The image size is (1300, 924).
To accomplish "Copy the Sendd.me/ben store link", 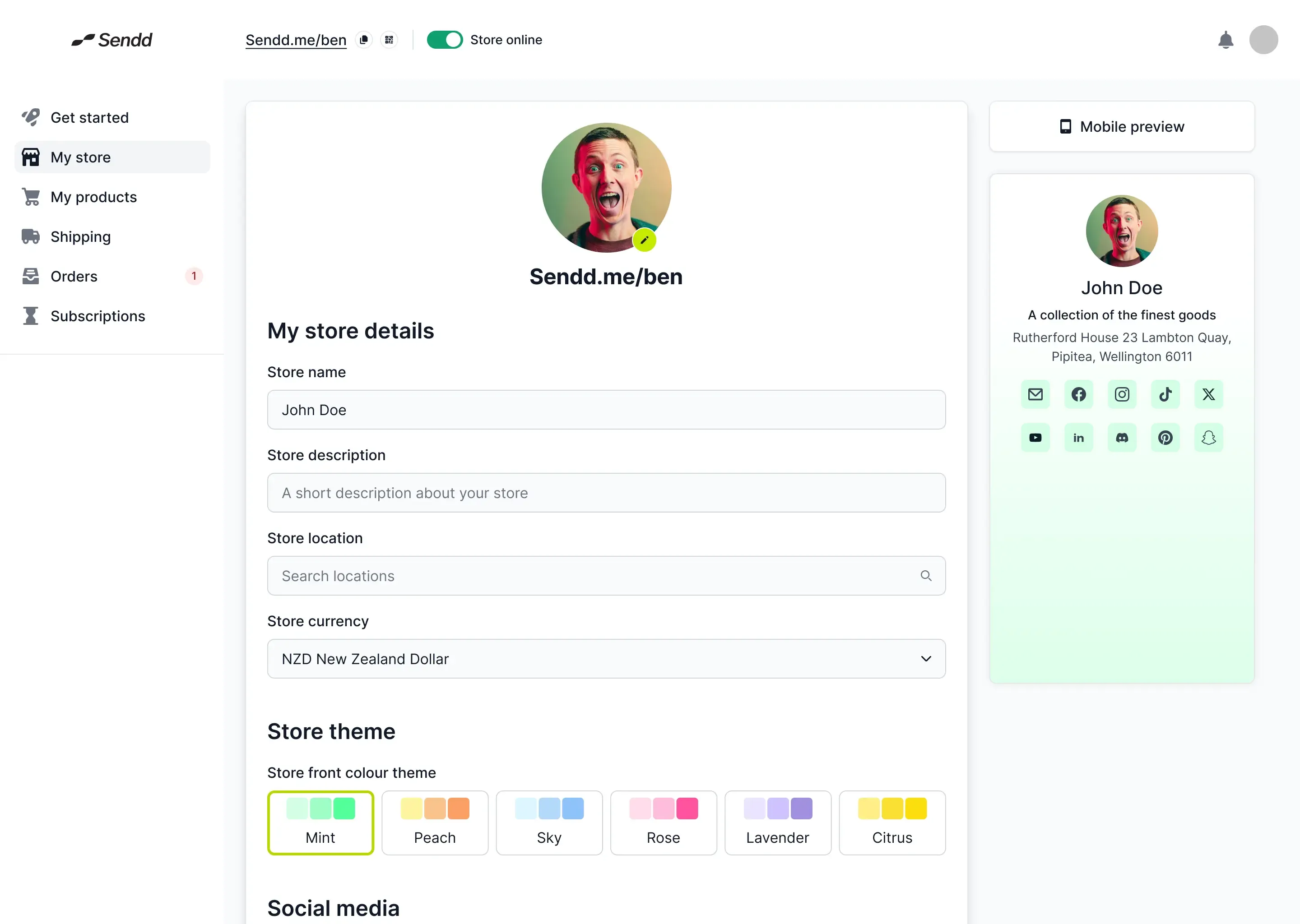I will pos(364,40).
